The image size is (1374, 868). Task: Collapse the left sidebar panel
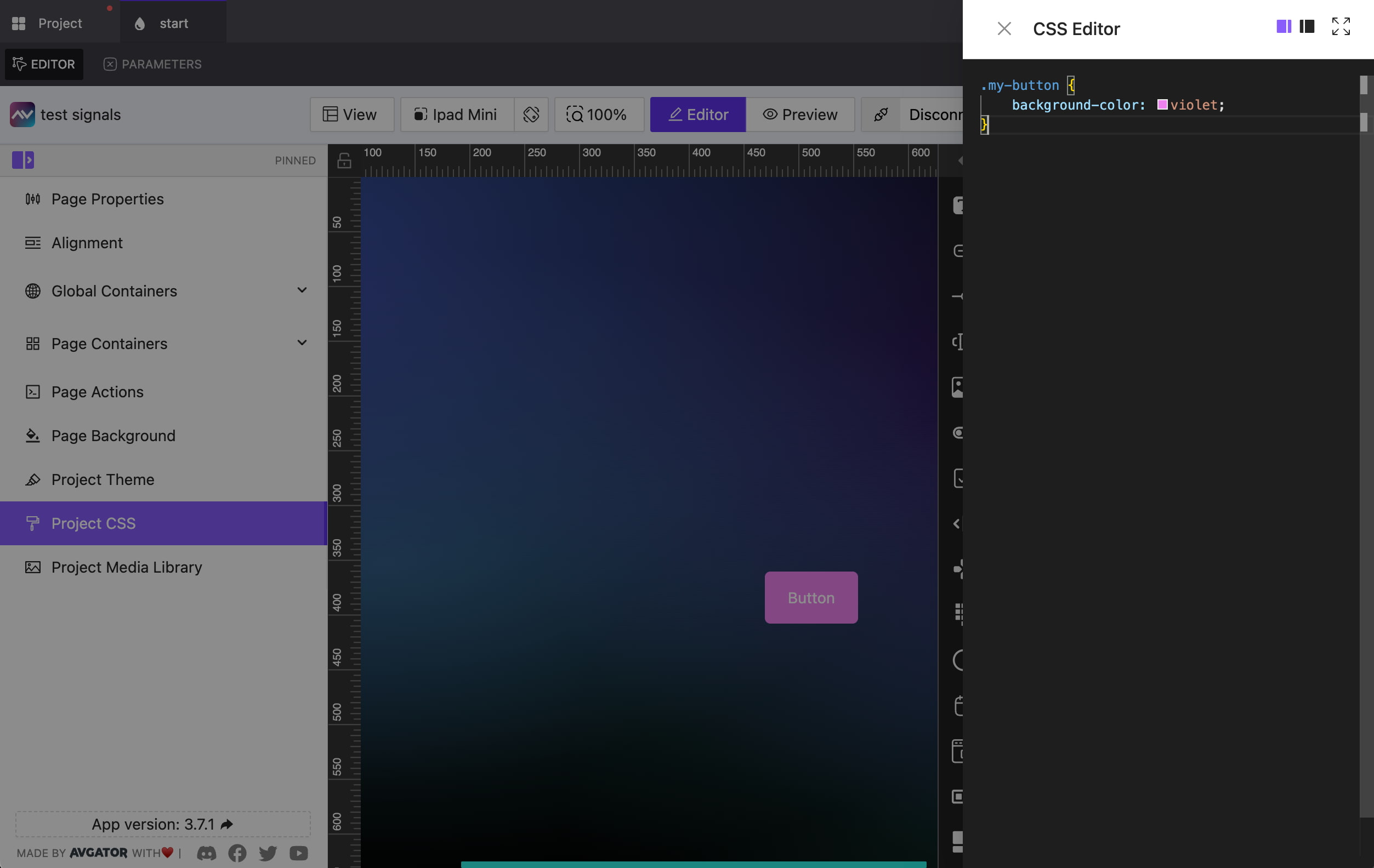pos(23,160)
